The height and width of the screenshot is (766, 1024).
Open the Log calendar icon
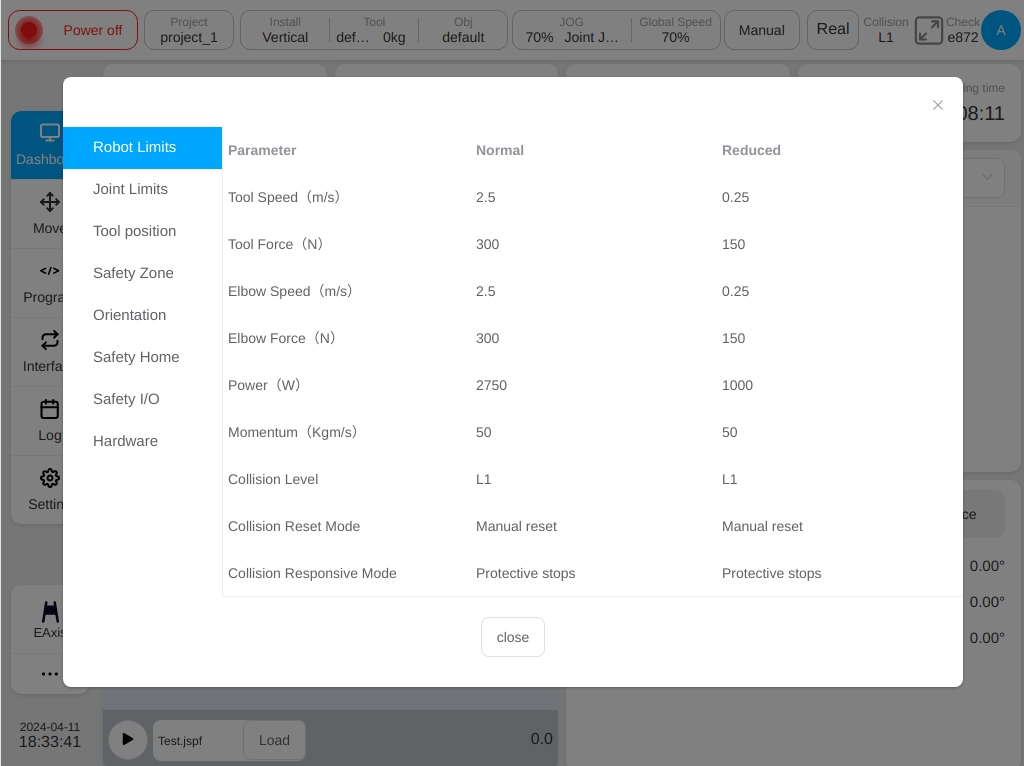pyautogui.click(x=50, y=409)
